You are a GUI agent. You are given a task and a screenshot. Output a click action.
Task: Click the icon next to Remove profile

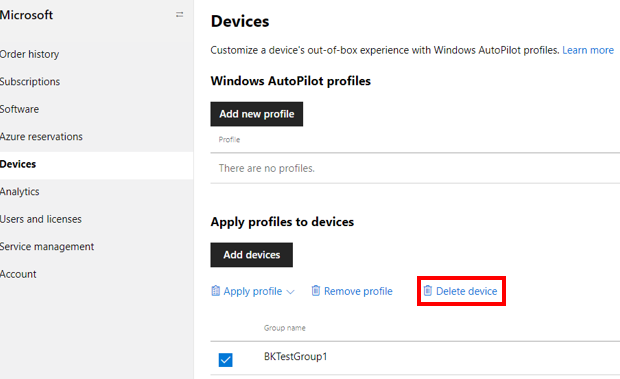[316, 290]
